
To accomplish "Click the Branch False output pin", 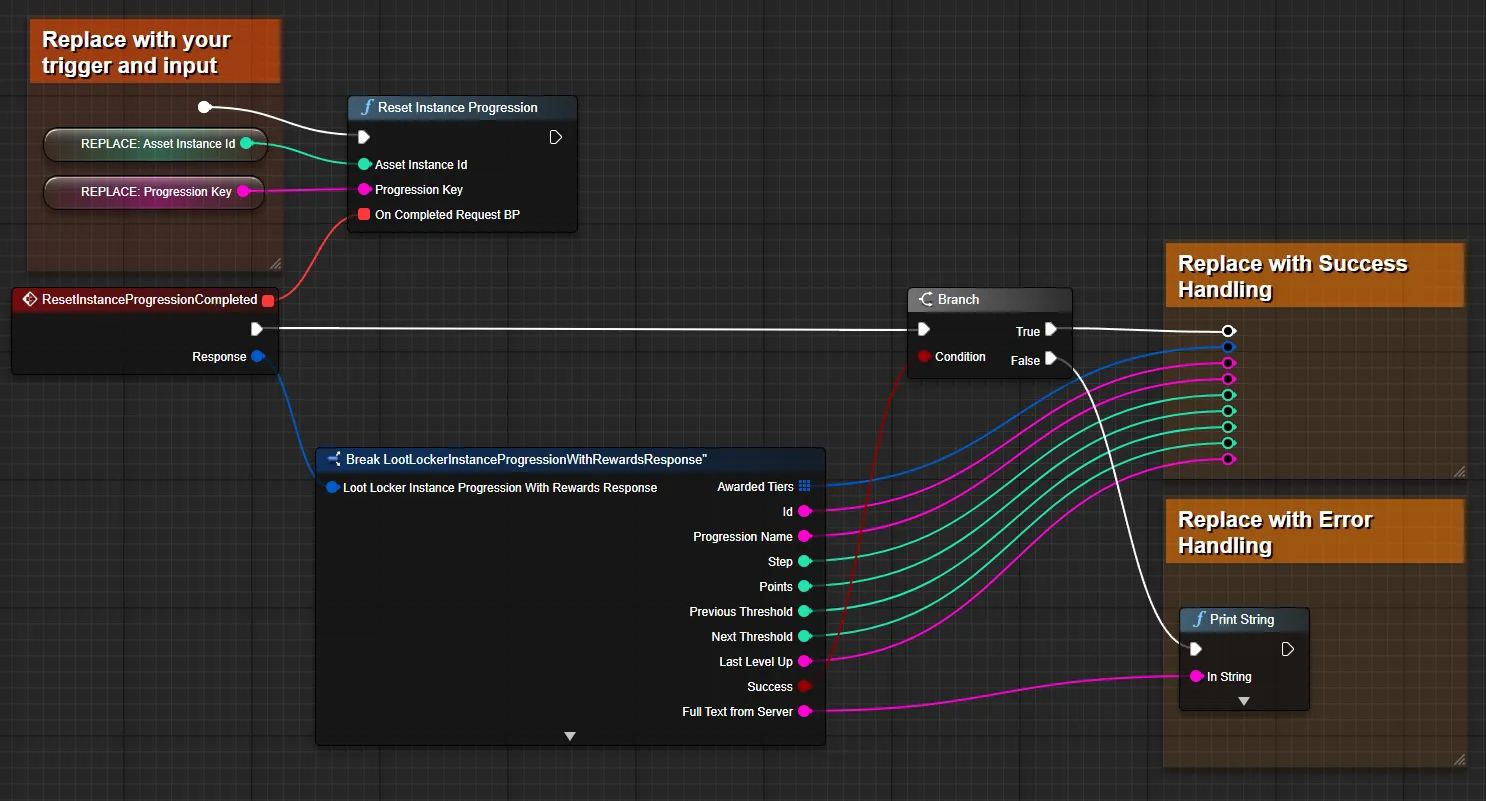I will (1051, 359).
